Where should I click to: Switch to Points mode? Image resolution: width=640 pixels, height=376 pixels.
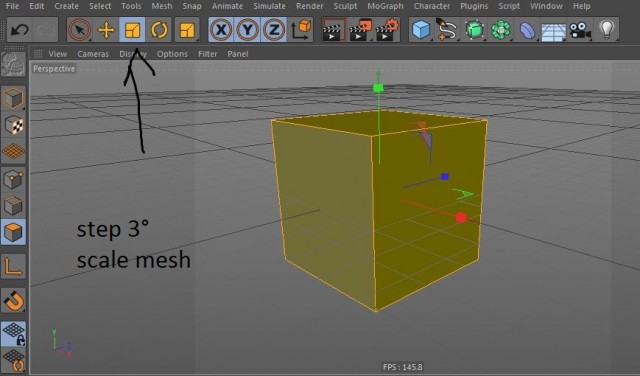(13, 179)
